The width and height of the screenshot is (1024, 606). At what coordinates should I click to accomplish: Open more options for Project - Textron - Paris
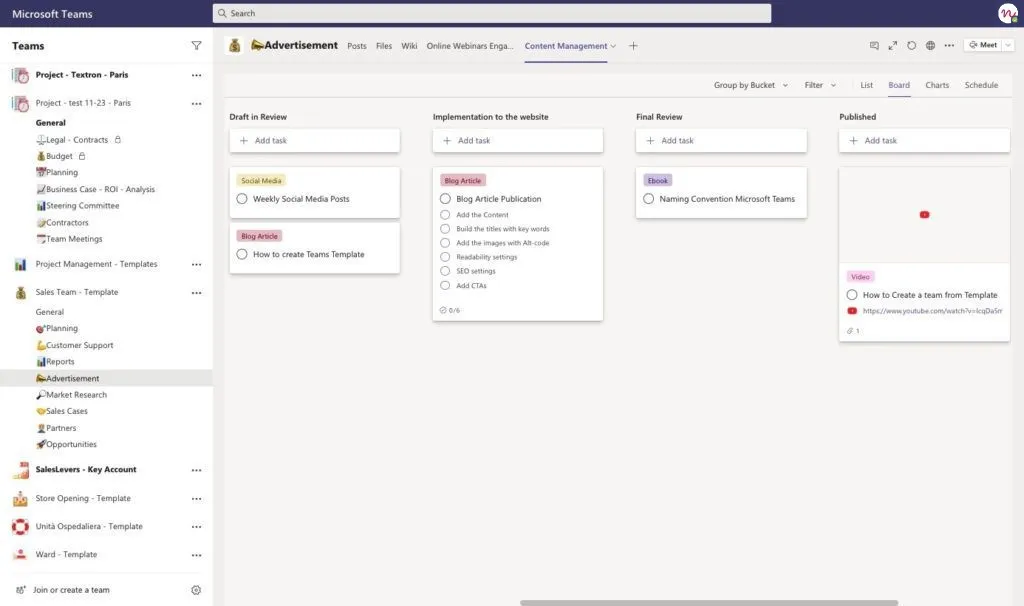[196, 75]
